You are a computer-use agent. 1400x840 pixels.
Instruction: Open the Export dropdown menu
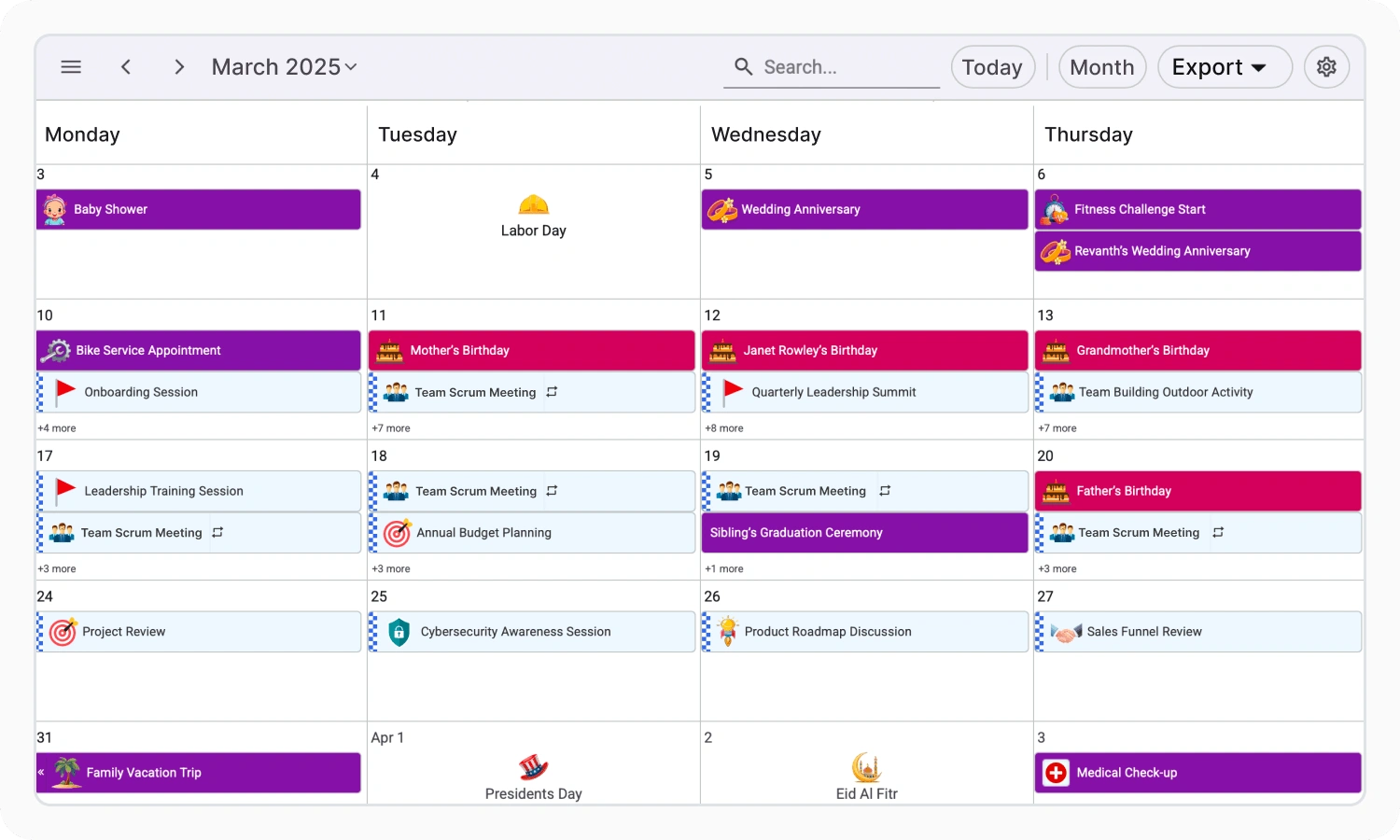click(x=1225, y=67)
